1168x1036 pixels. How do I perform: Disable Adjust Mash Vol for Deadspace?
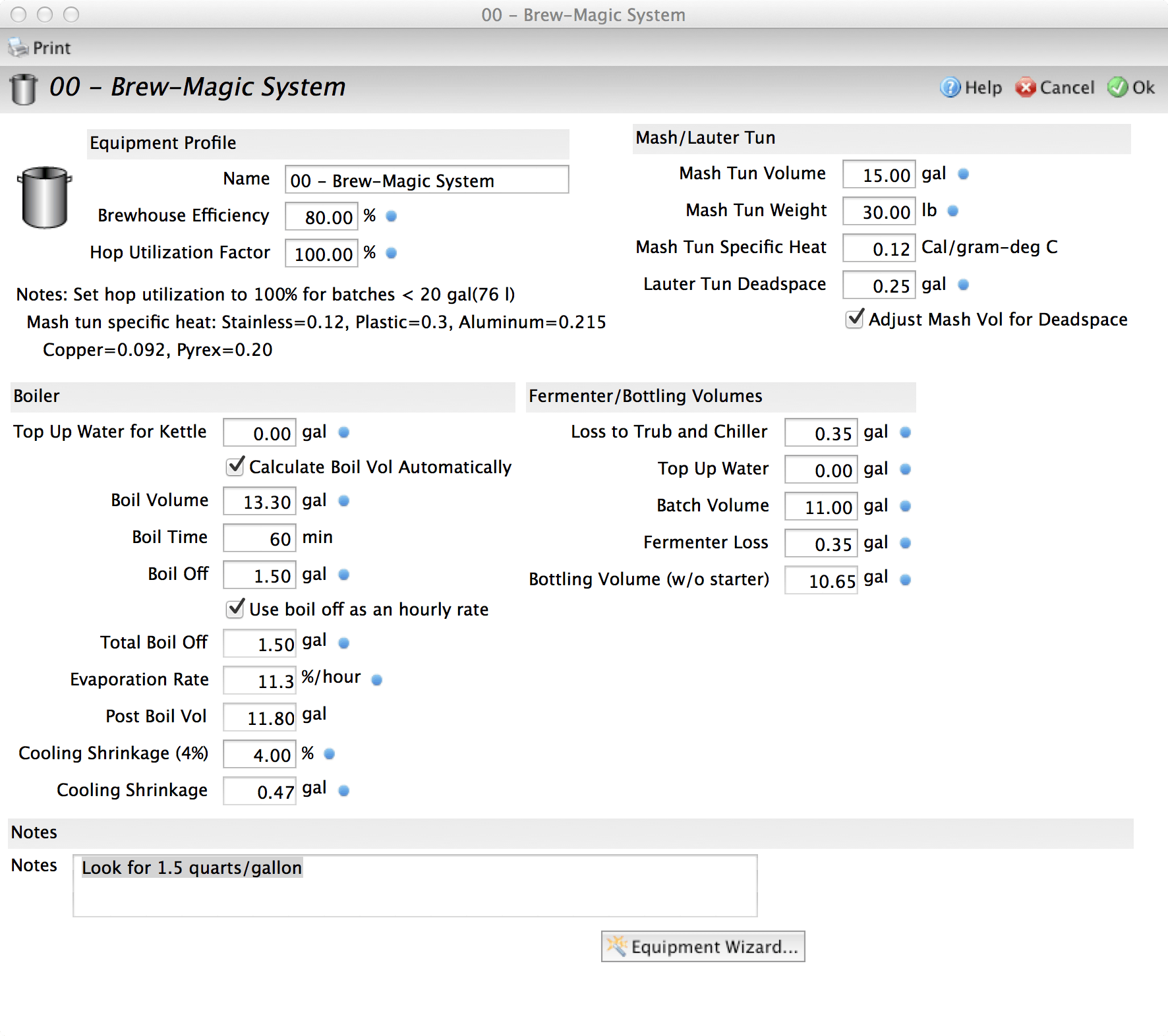click(x=854, y=319)
